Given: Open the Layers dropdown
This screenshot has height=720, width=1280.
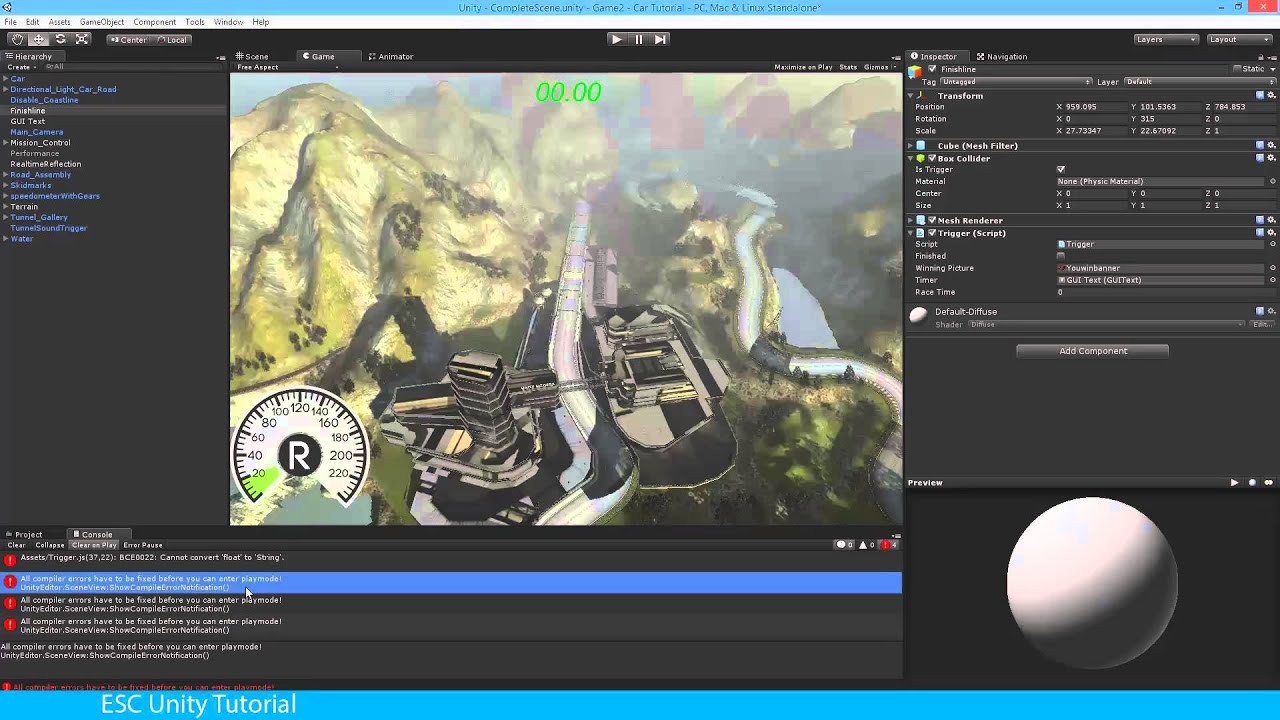Looking at the screenshot, I should pyautogui.click(x=1165, y=39).
